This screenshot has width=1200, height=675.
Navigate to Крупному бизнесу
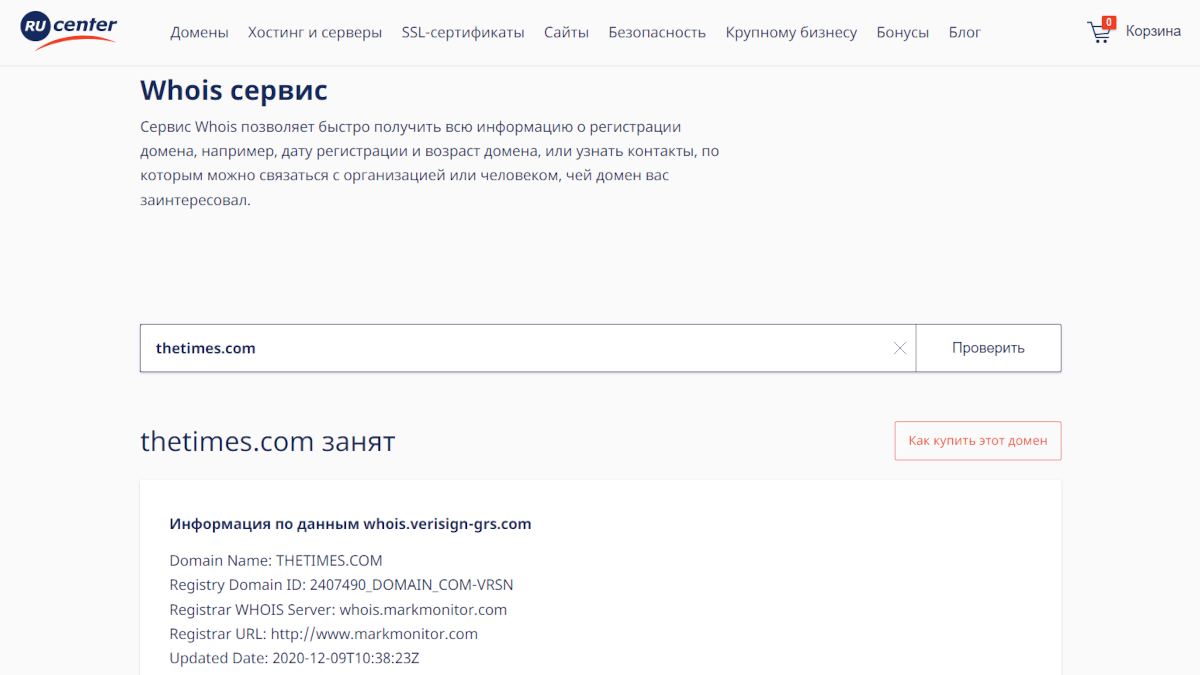(x=791, y=32)
